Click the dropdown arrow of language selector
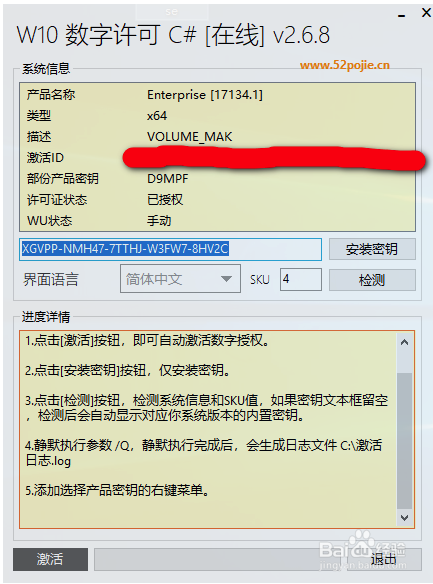The height and width of the screenshot is (584, 433). point(226,279)
